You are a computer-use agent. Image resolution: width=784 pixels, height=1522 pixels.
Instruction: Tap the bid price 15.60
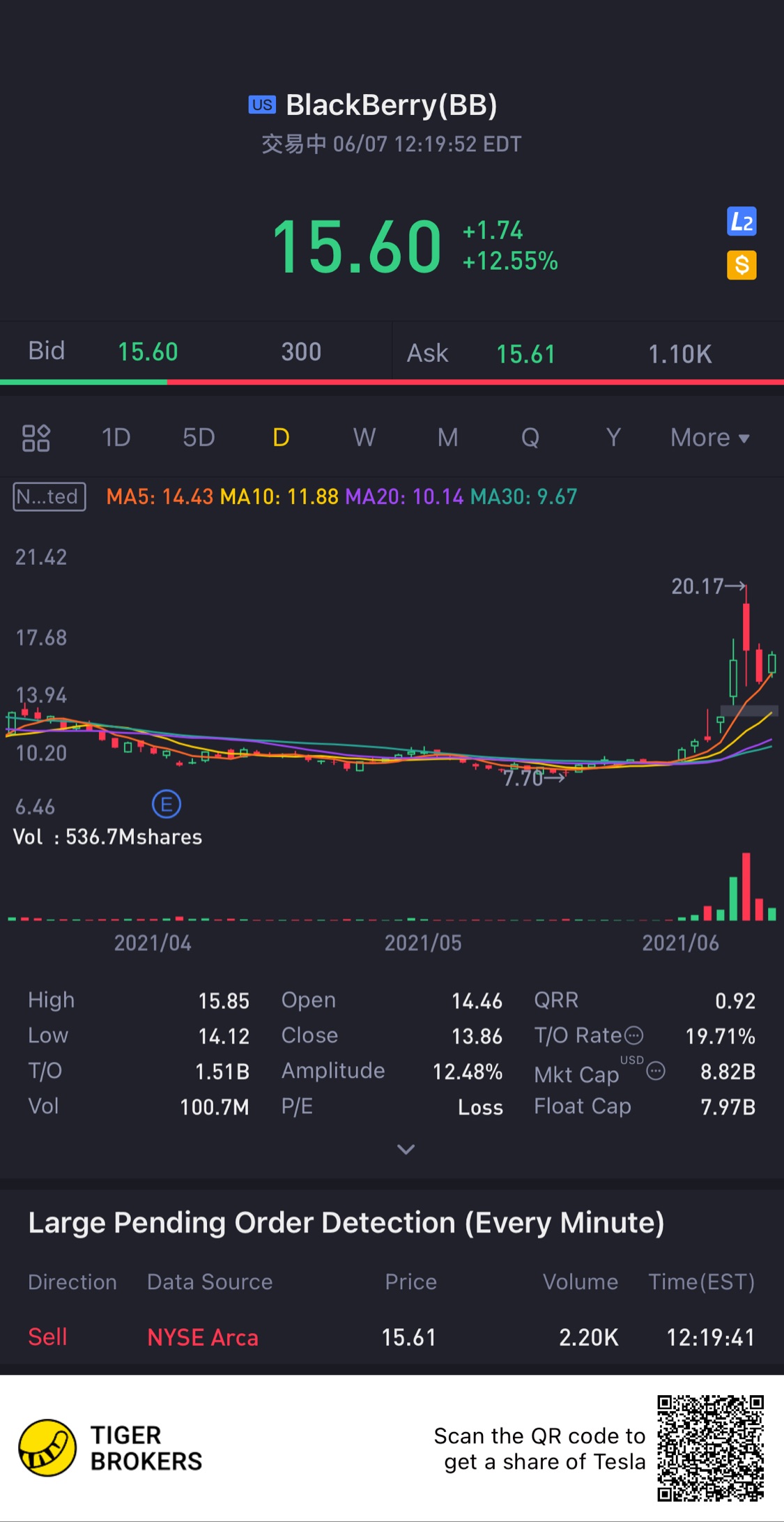coord(148,352)
